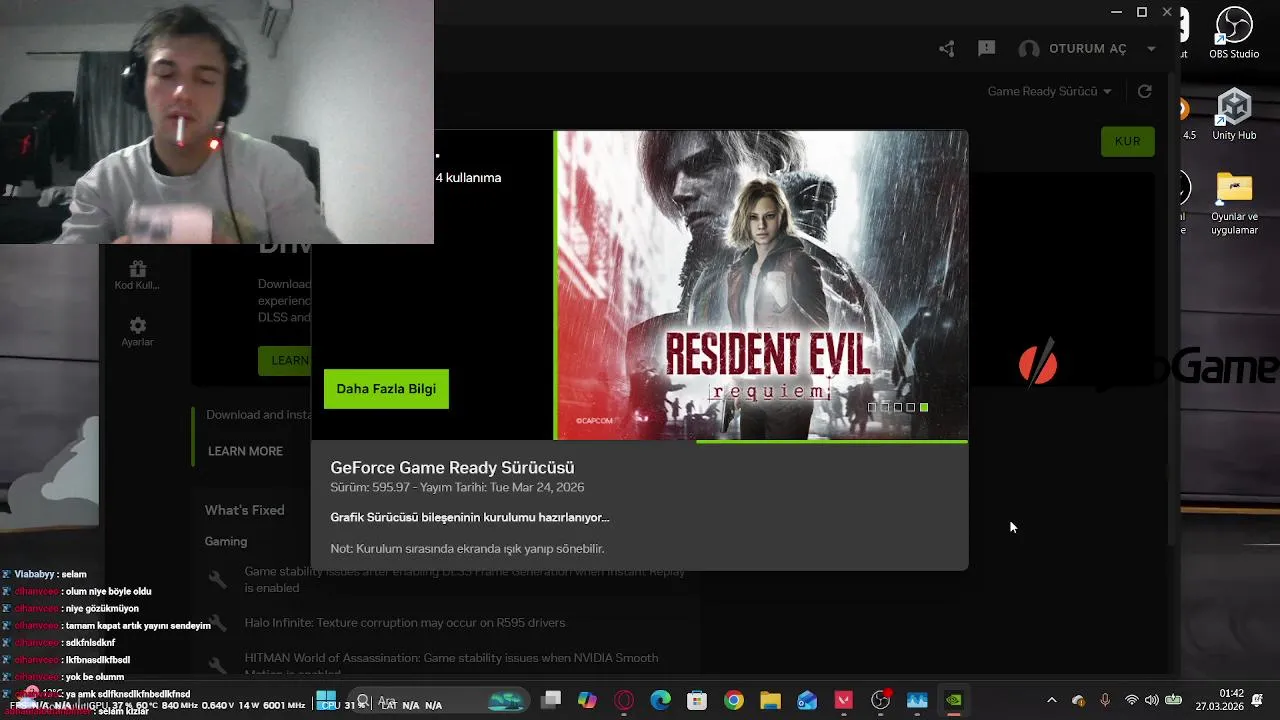Image resolution: width=1280 pixels, height=720 pixels.
Task: Click 'Halo Infinite: Texture corruption' fix entry
Action: (405, 622)
